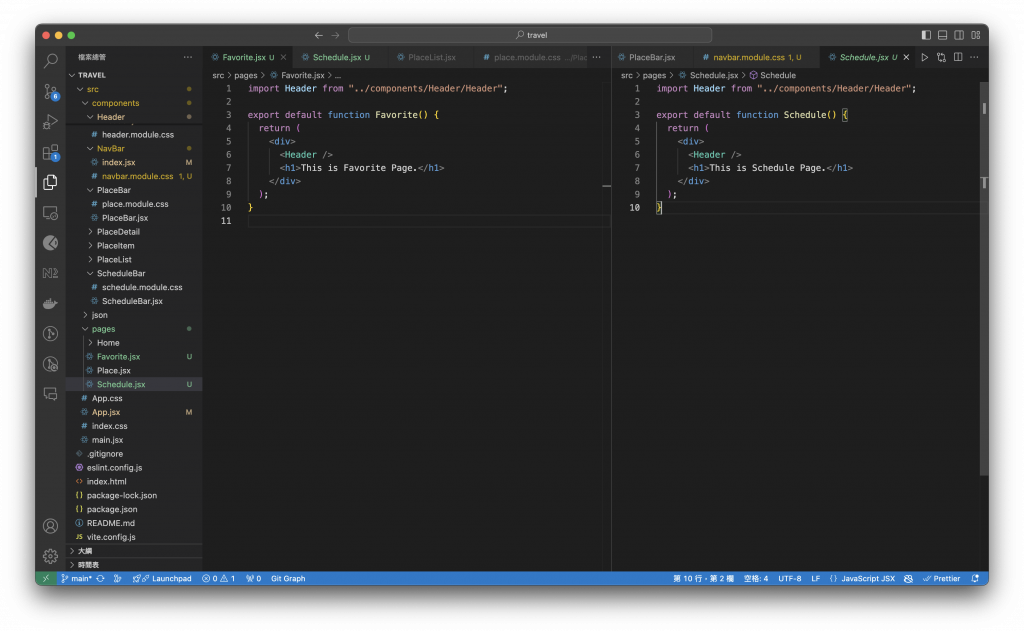Select the Explorer files icon

pos(50,182)
